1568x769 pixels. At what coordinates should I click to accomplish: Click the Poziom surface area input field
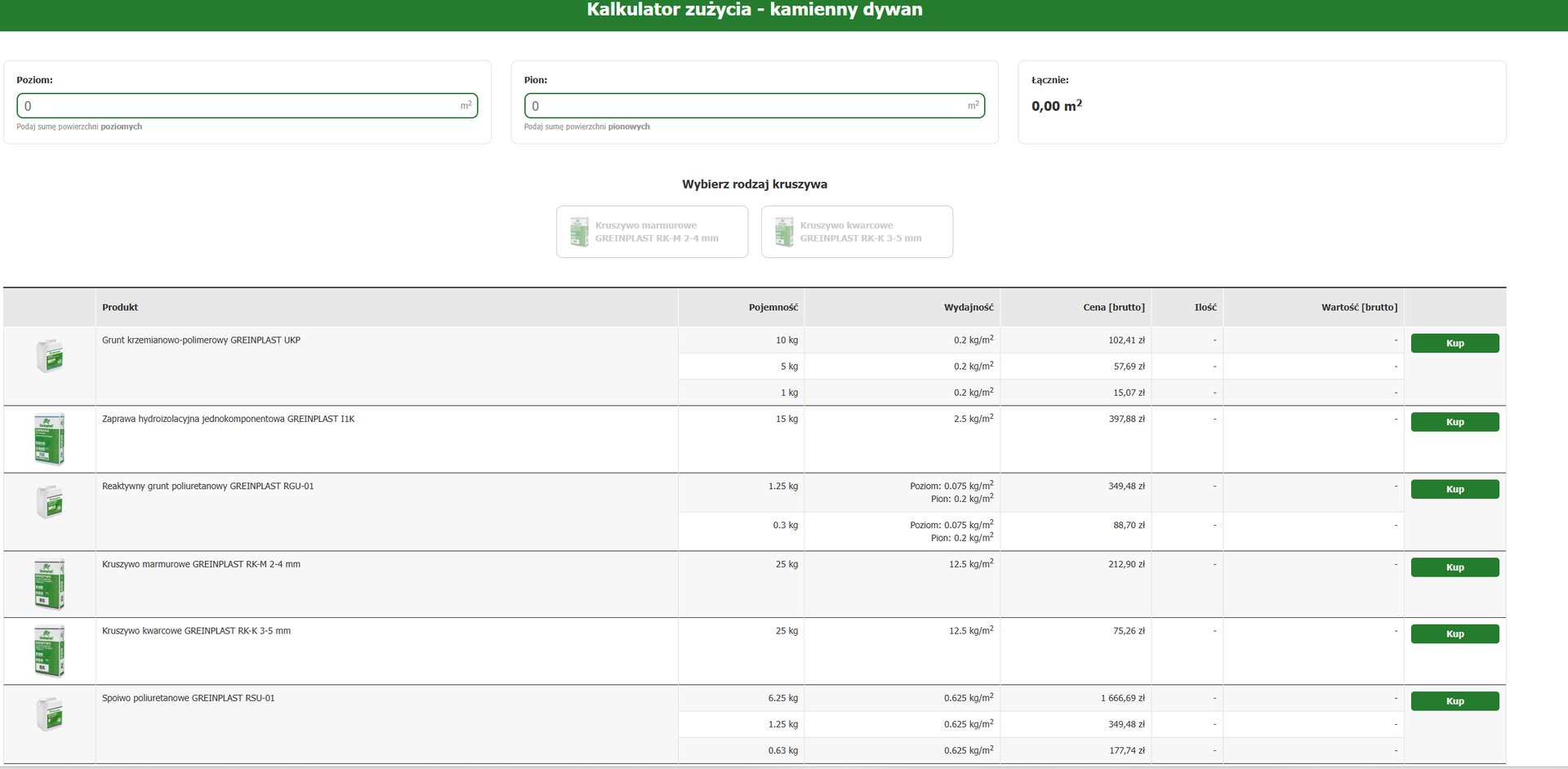point(247,106)
